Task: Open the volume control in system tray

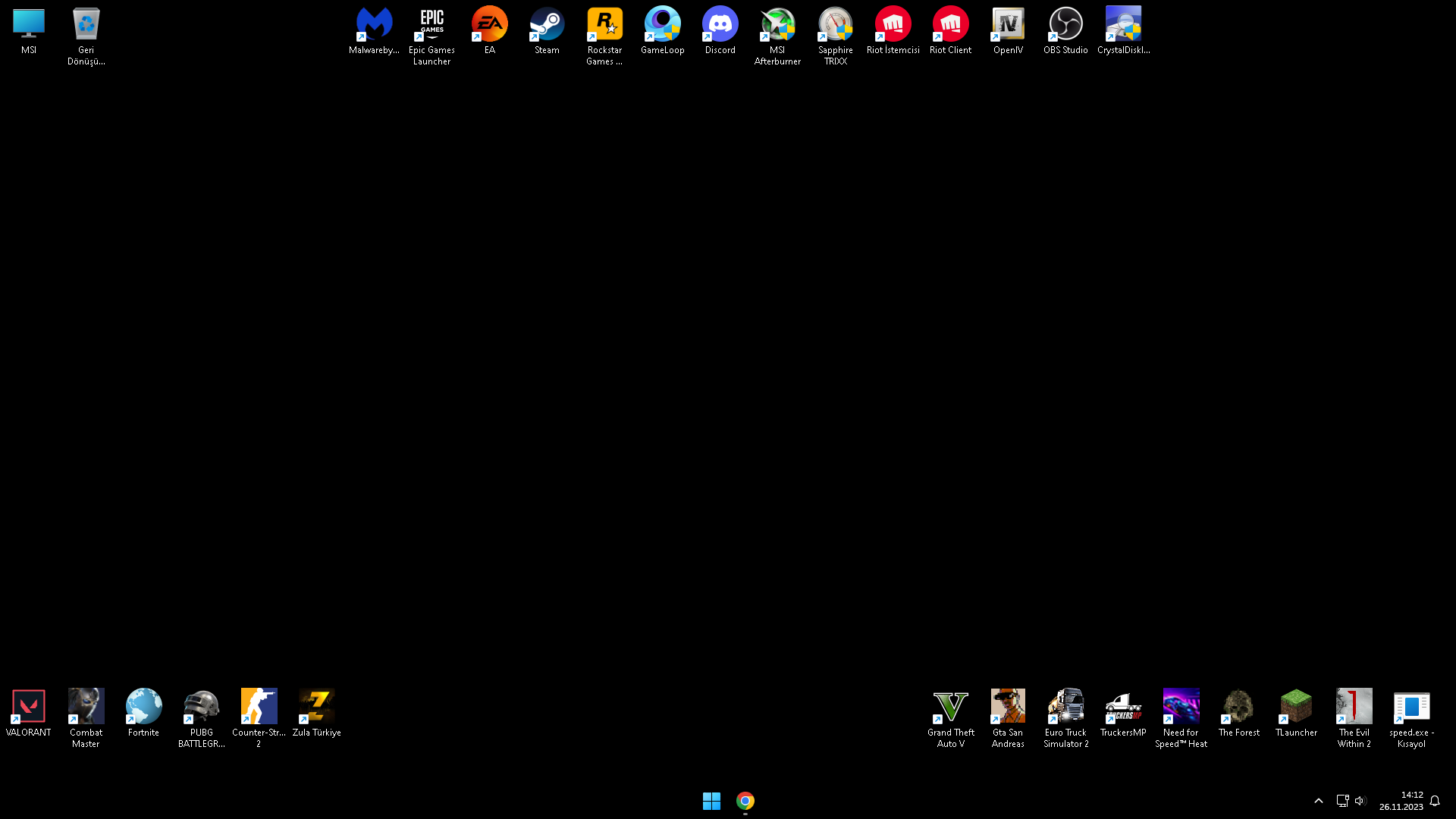Action: [1360, 801]
